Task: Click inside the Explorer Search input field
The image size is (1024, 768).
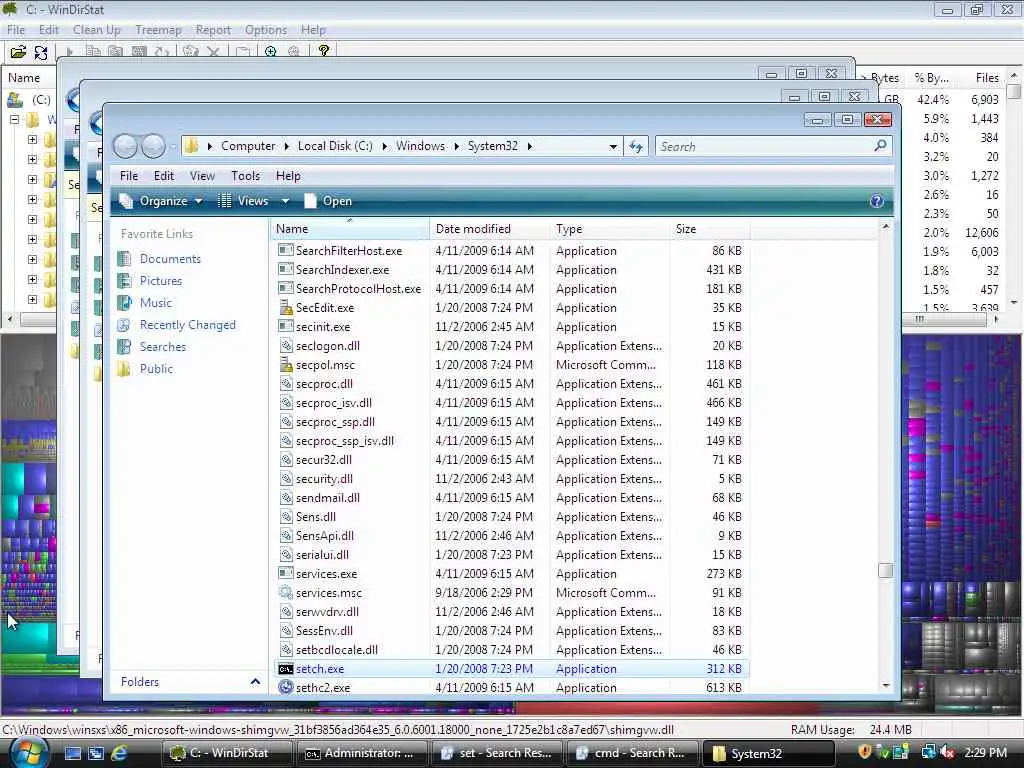Action: pos(764,146)
